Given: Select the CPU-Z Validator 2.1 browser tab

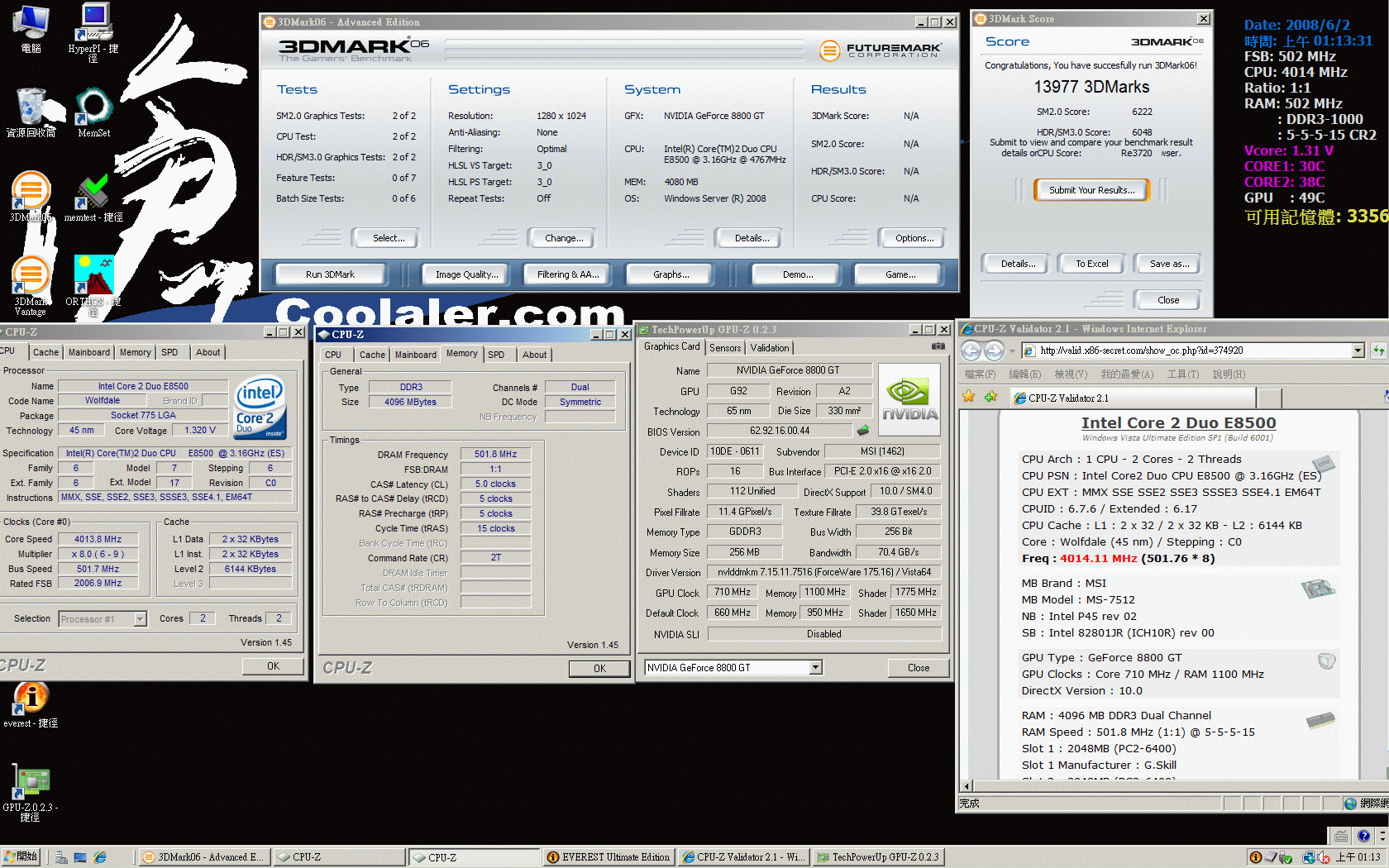Looking at the screenshot, I should [1131, 398].
